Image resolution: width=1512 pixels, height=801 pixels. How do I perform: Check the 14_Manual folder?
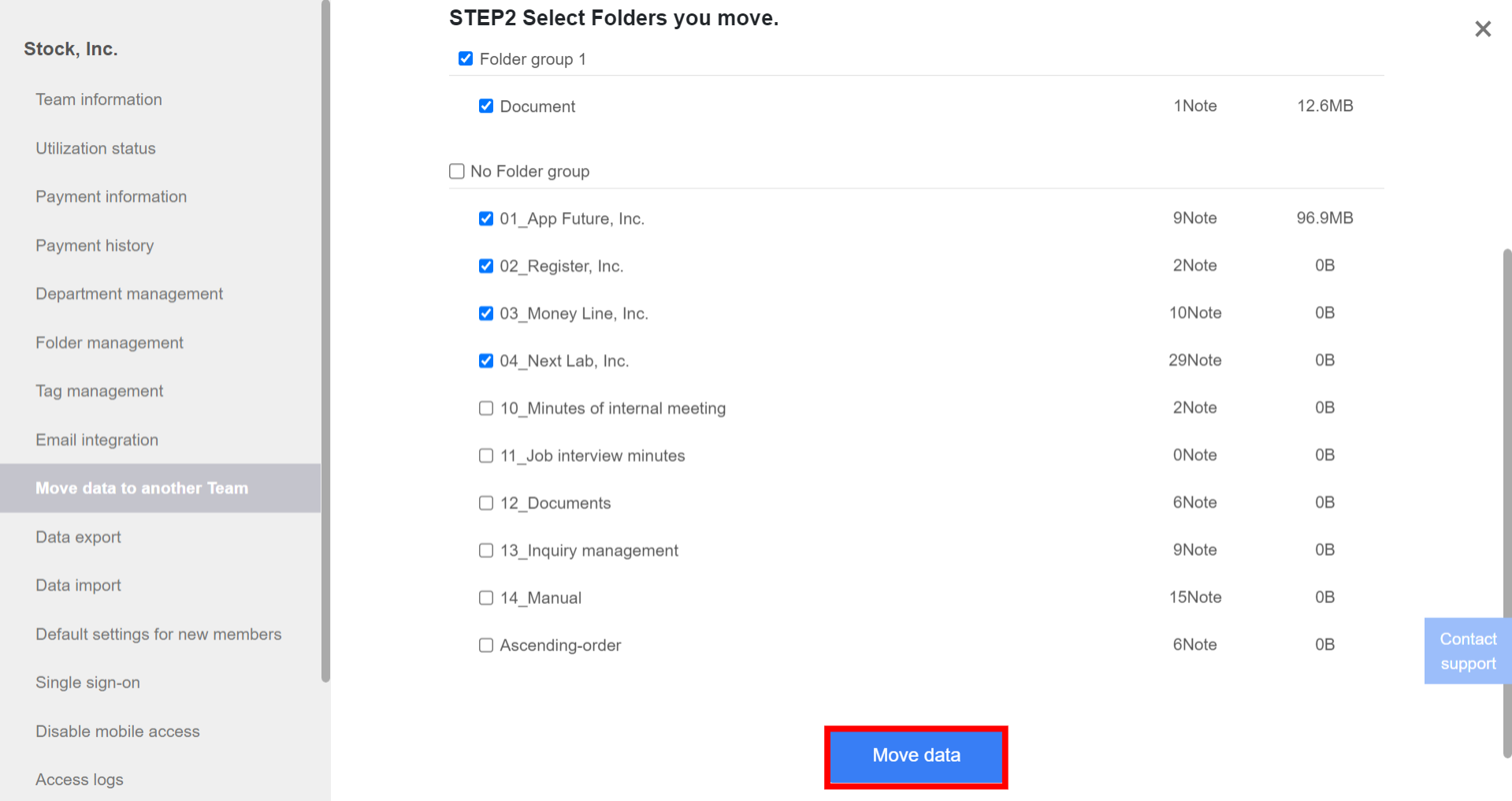point(485,597)
